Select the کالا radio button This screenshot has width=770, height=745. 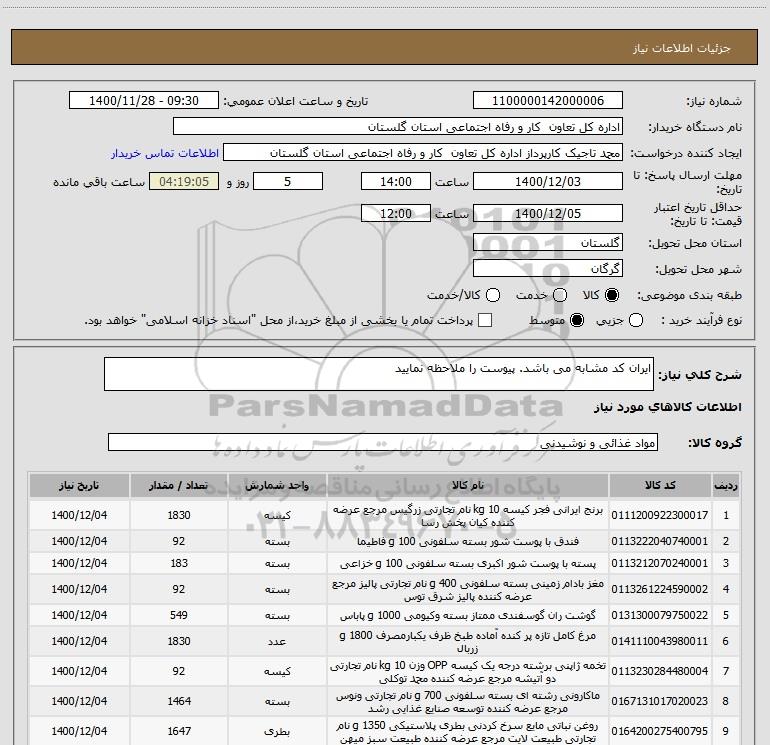click(612, 295)
